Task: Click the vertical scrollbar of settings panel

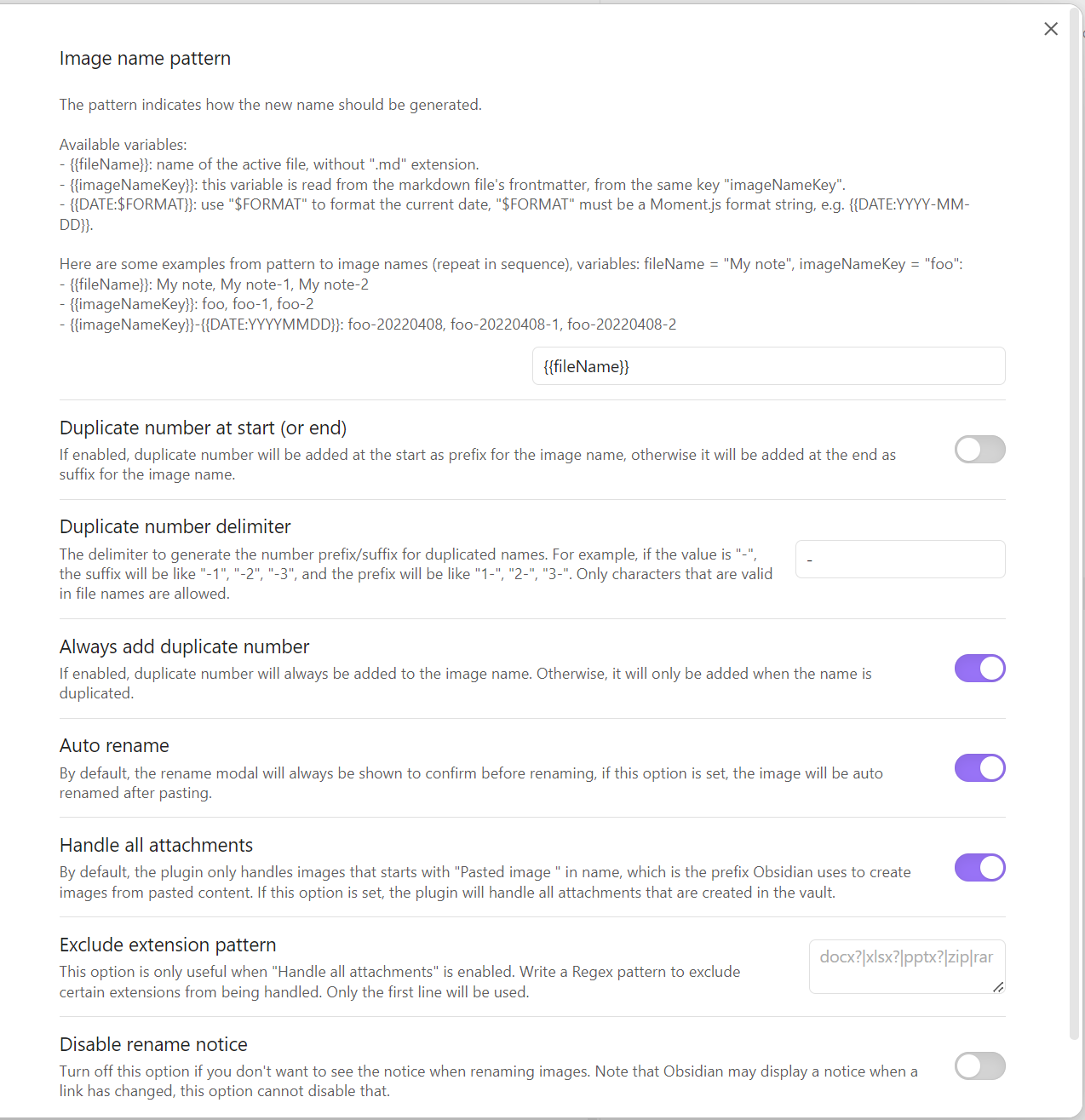Action: coord(1074,511)
